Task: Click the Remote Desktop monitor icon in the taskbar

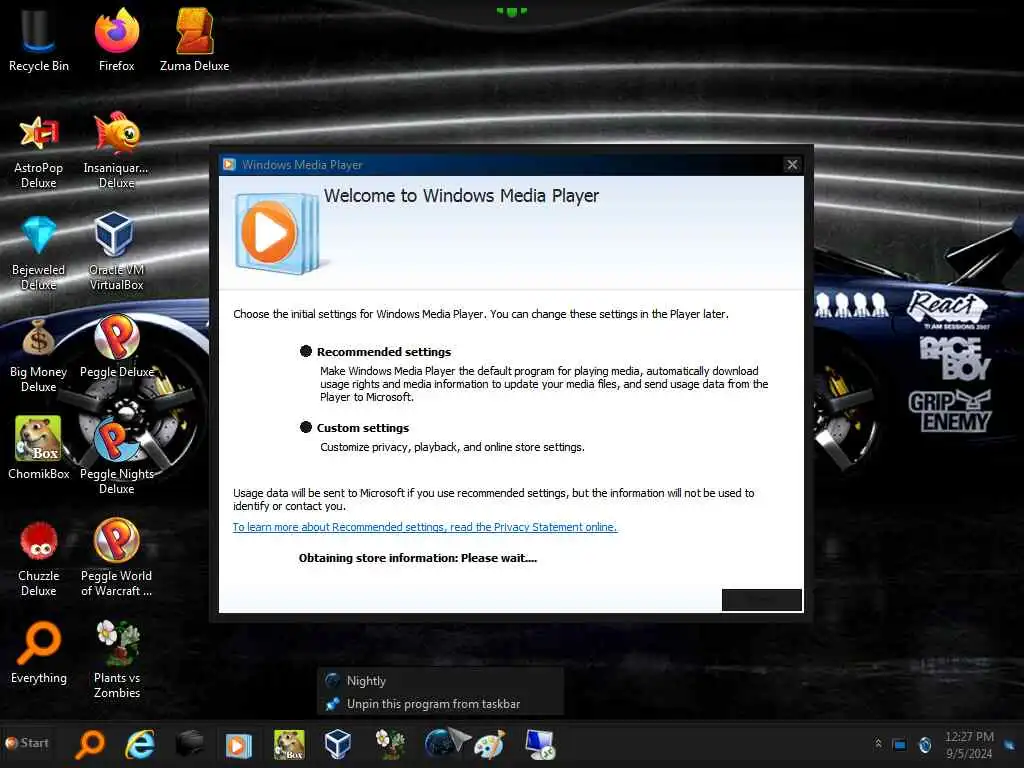Action: [x=541, y=744]
